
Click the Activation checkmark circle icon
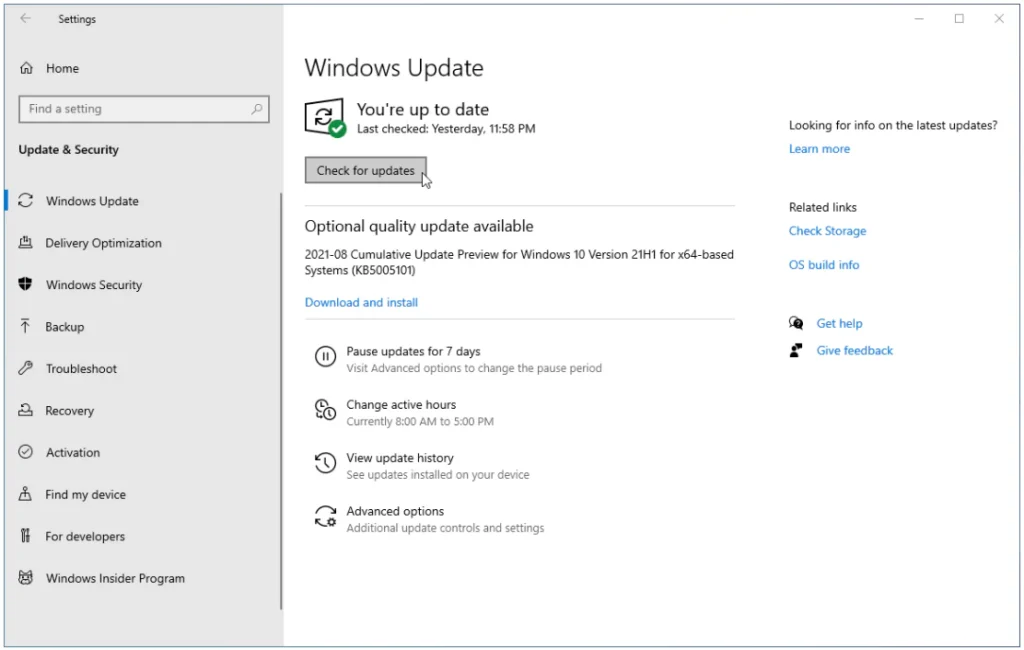pos(25,452)
